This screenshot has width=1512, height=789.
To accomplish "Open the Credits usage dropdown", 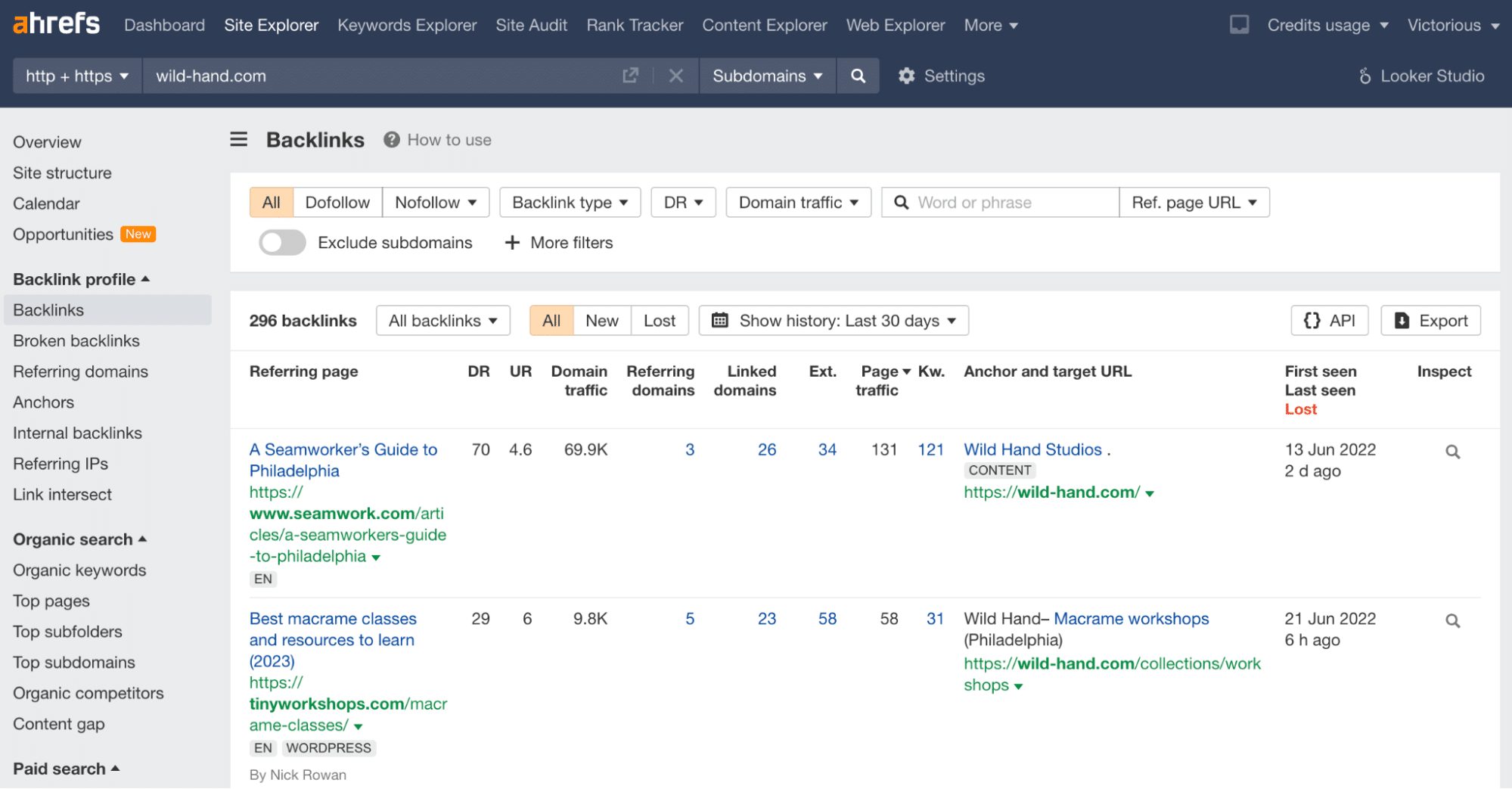I will coord(1327,25).
